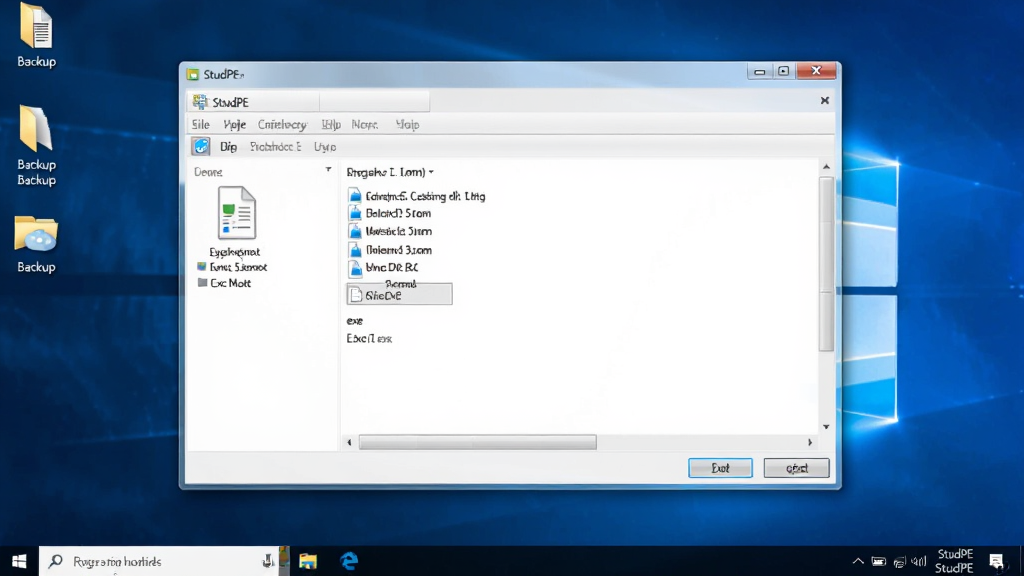This screenshot has height=576, width=1024.
Task: Click the 'Uyro' toolbar item
Action: pos(325,146)
